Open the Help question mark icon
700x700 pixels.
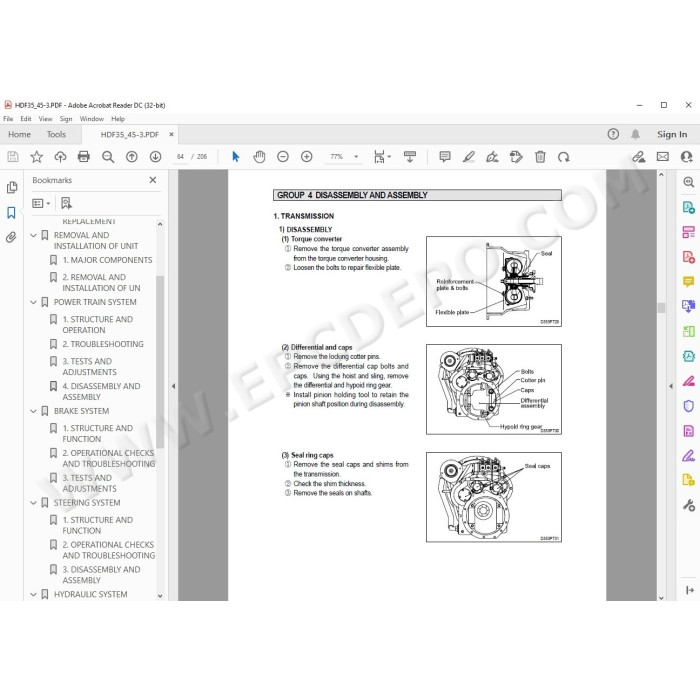pos(613,134)
